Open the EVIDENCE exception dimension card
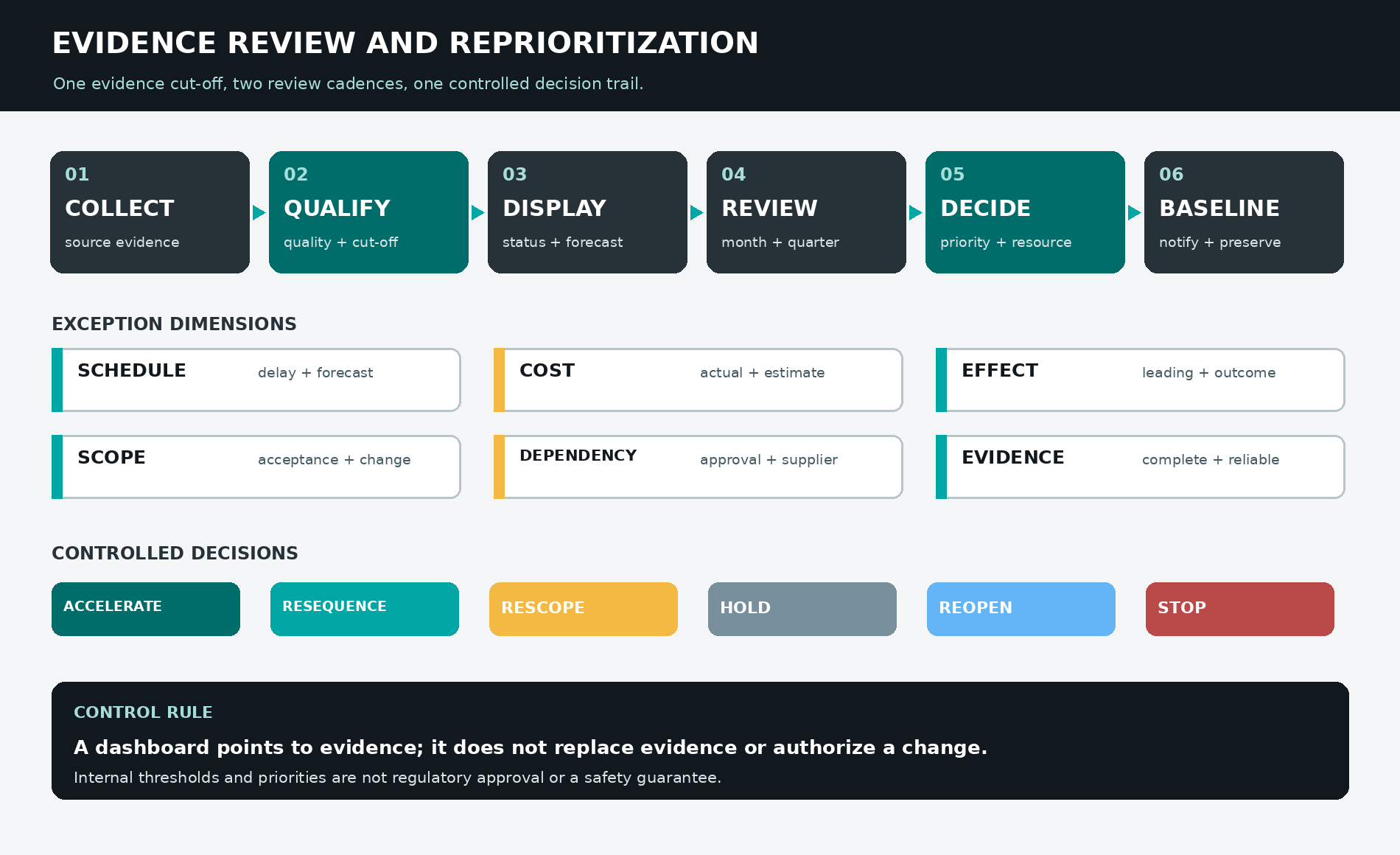Screen dimensions: 1400x855 click(x=1141, y=467)
